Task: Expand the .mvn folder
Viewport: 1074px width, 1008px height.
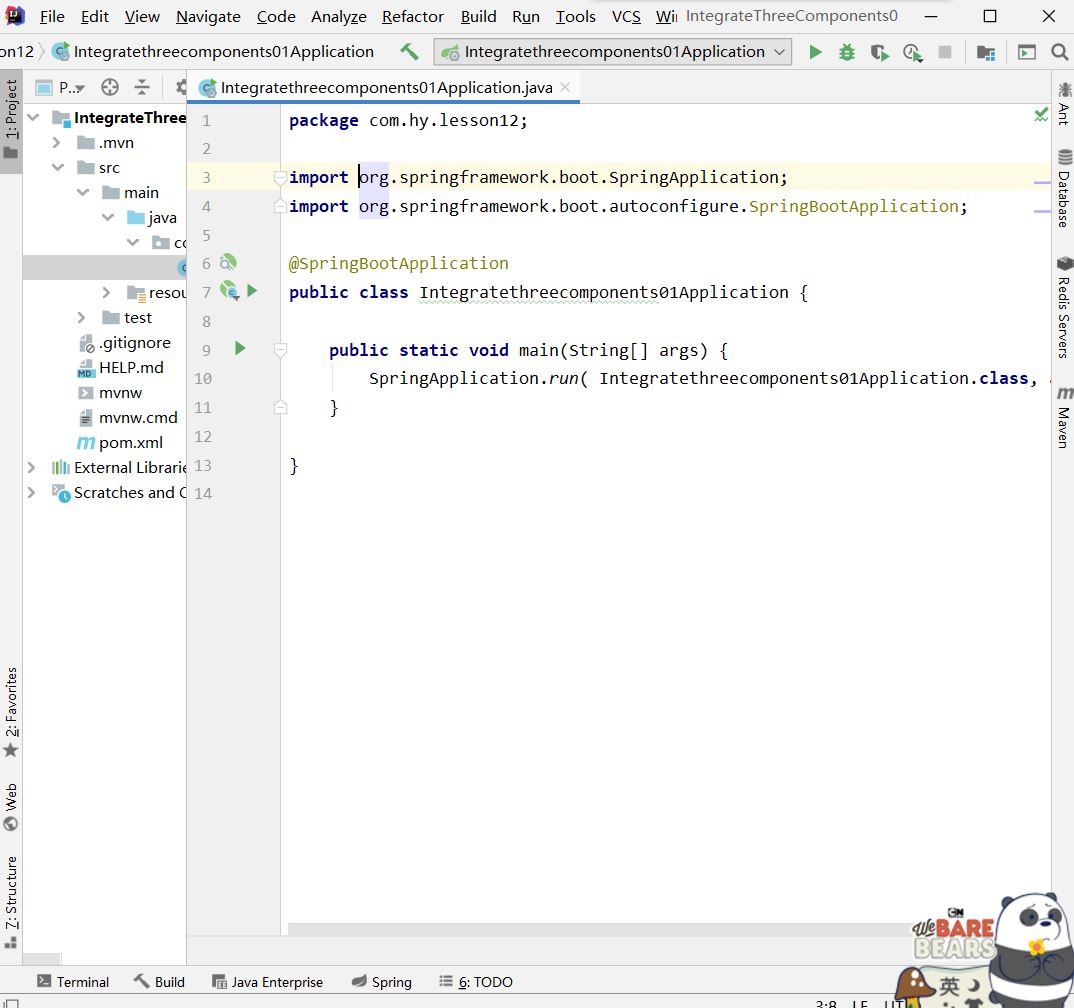Action: coord(57,142)
